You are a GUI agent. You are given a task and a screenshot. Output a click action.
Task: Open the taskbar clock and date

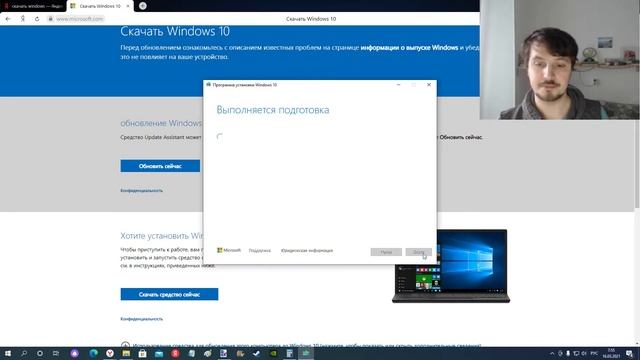(x=611, y=353)
